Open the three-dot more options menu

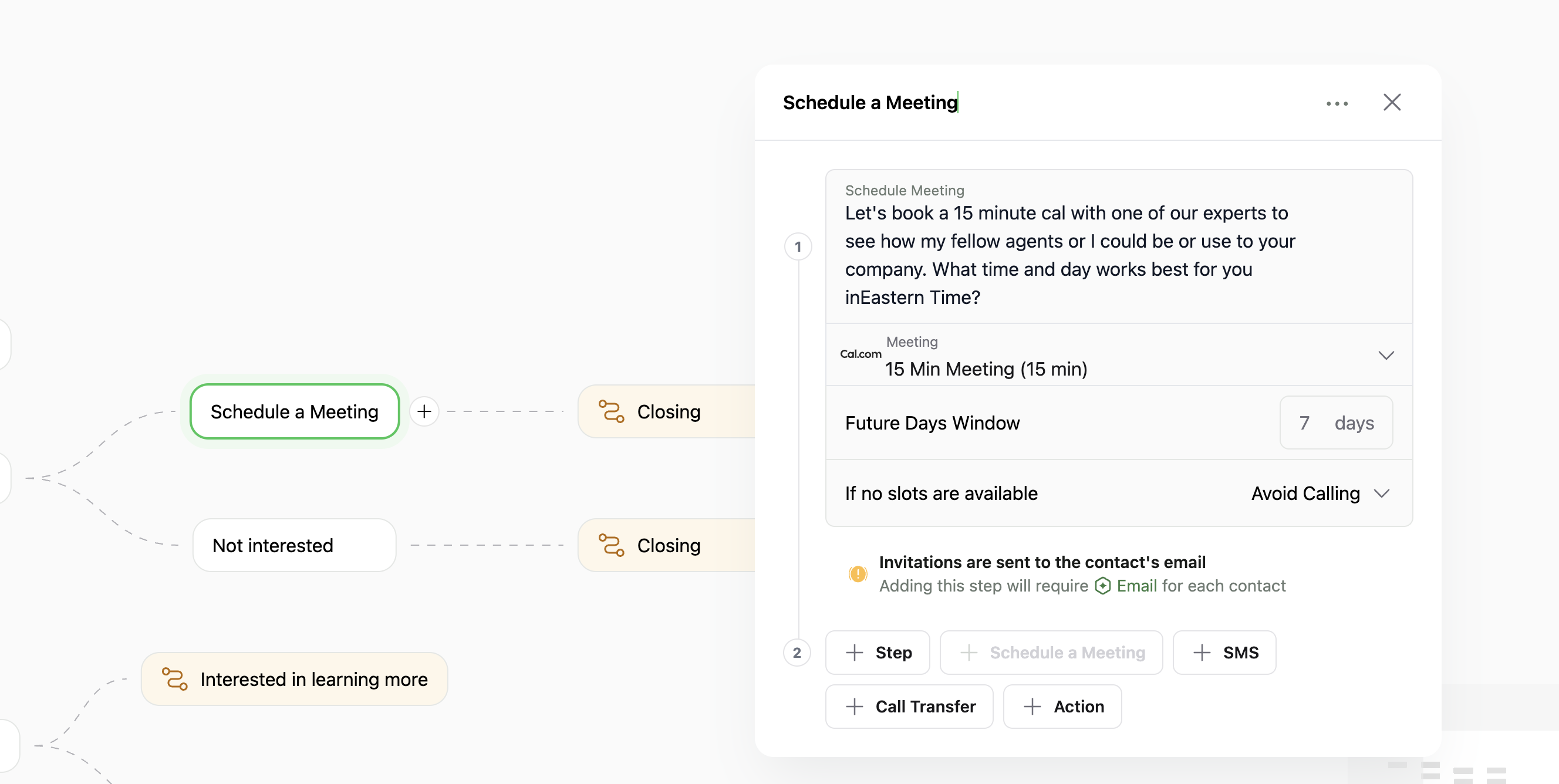1337,103
